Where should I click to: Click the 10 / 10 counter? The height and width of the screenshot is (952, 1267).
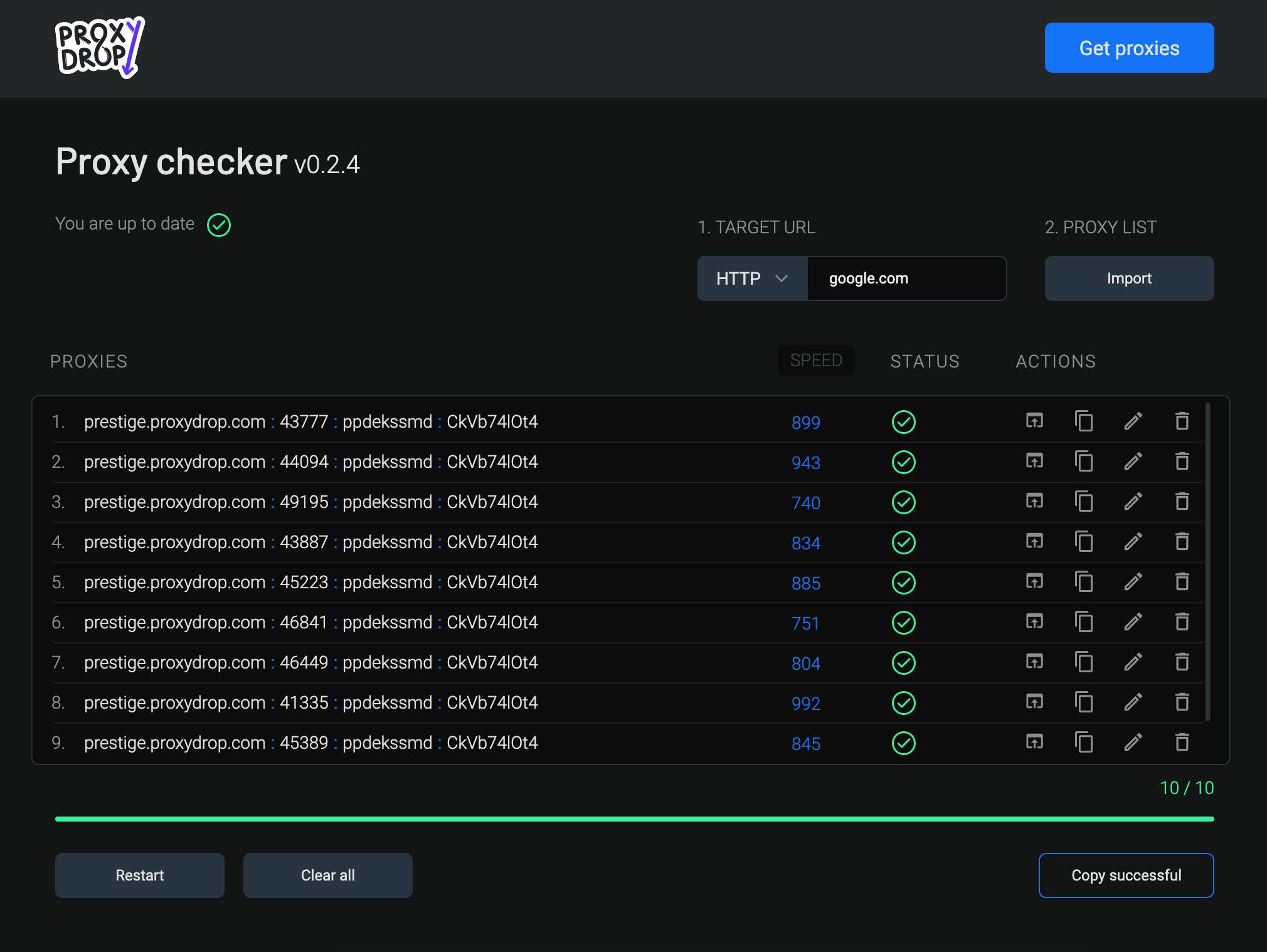pyautogui.click(x=1187, y=788)
